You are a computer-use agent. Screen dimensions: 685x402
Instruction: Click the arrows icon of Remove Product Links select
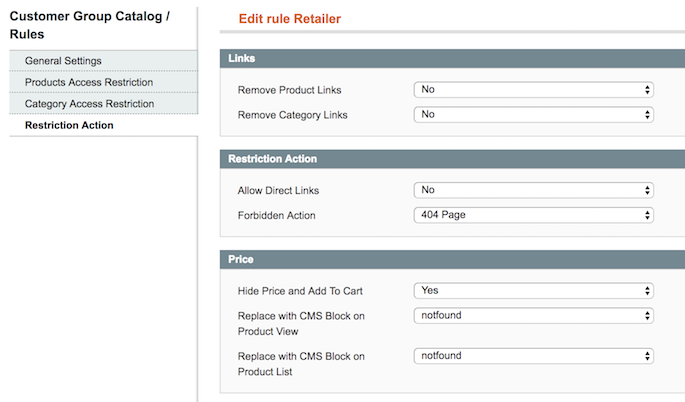647,90
